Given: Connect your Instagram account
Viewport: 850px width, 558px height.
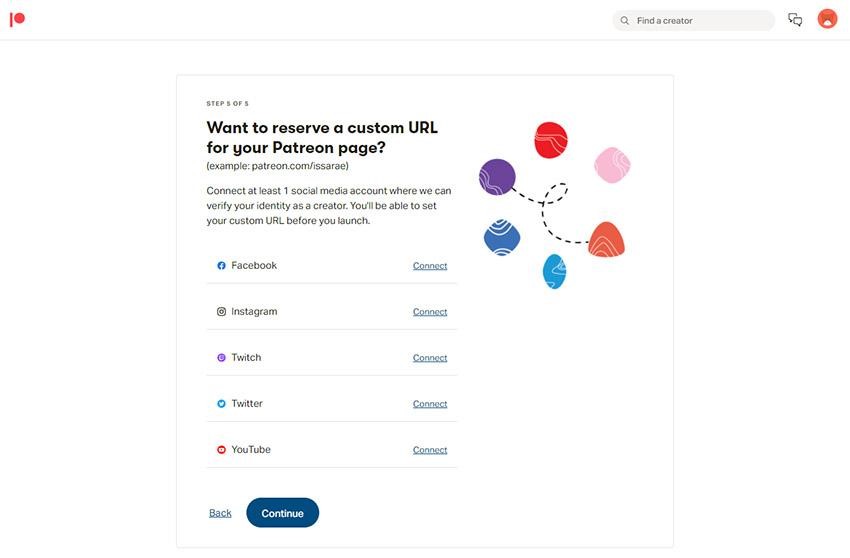Looking at the screenshot, I should (430, 312).
